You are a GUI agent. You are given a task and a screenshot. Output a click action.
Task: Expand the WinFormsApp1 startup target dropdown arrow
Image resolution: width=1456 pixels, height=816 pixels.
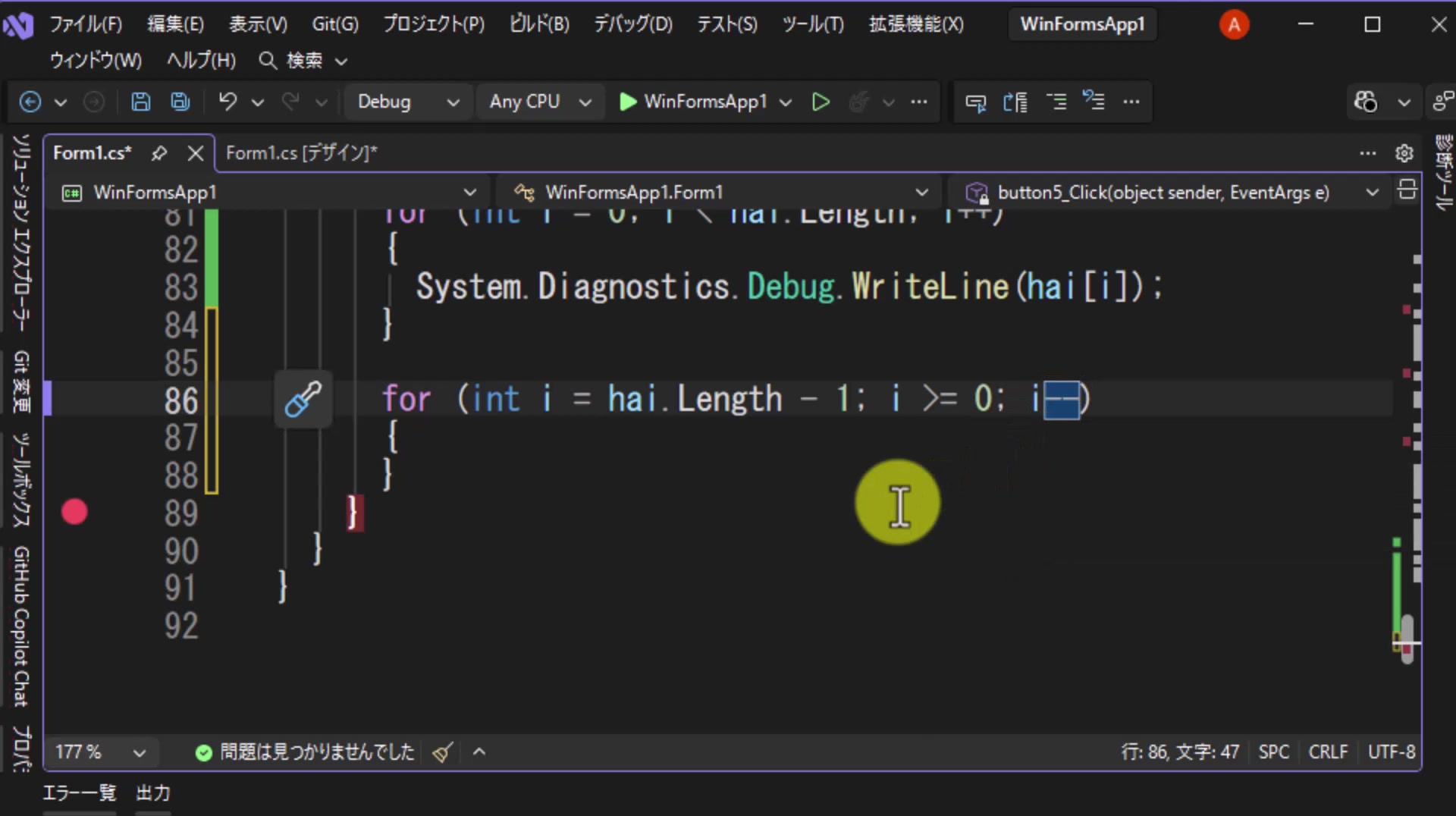(786, 102)
